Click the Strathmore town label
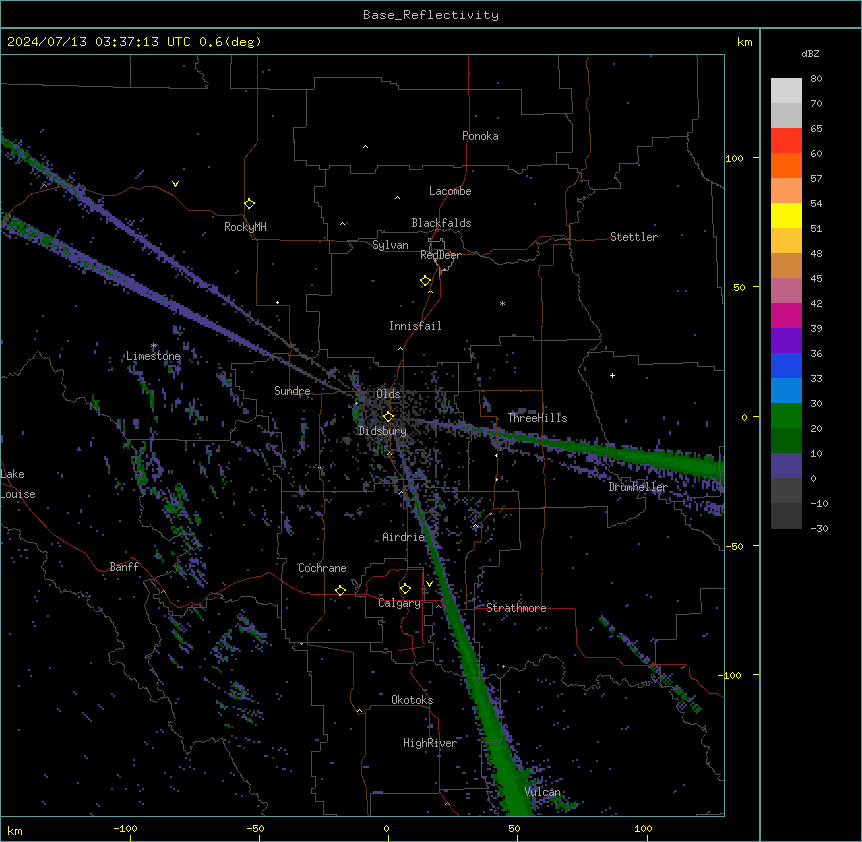Screen dimensions: 862x842 pos(516,608)
